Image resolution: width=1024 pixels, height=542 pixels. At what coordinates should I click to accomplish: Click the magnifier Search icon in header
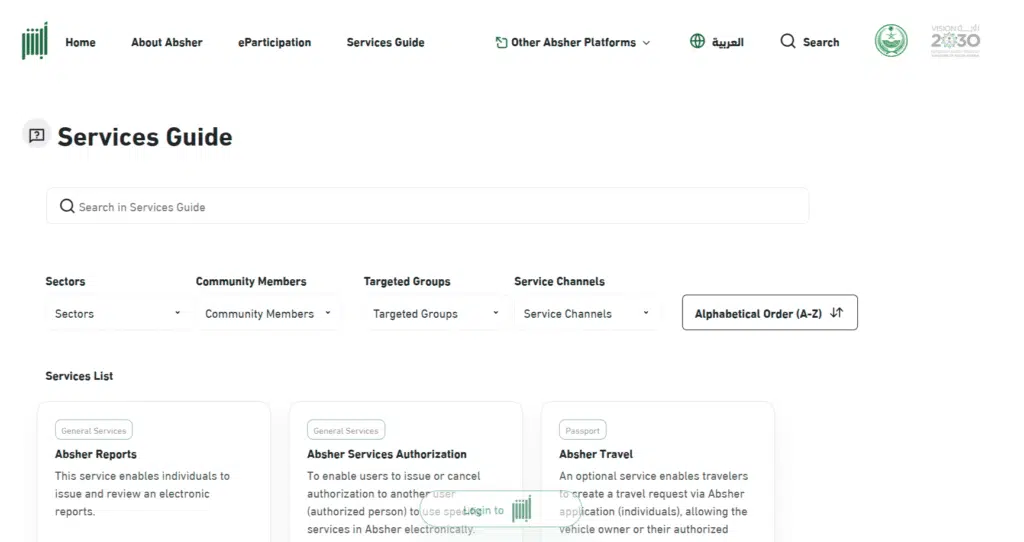788,42
